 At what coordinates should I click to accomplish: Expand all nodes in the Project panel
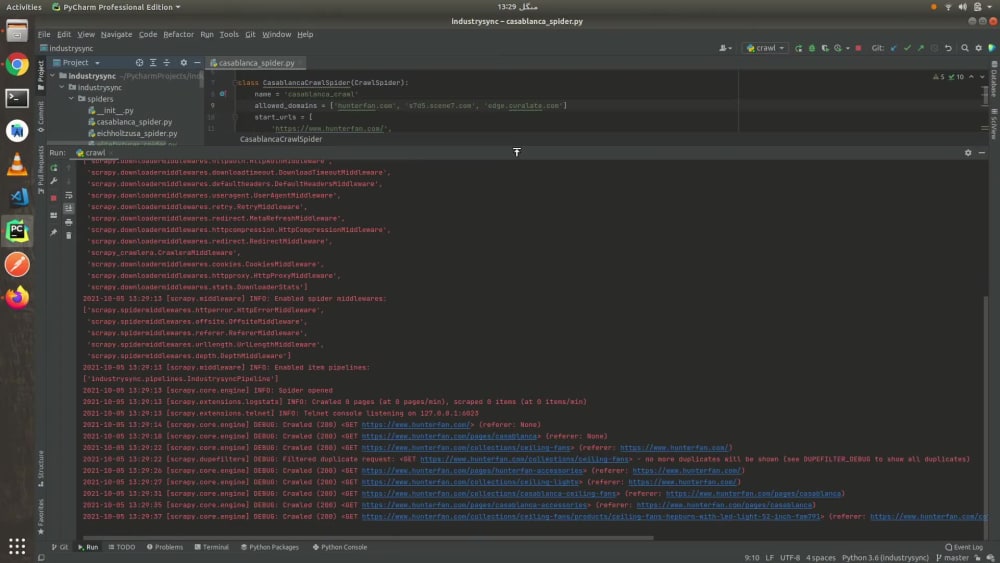coord(153,62)
